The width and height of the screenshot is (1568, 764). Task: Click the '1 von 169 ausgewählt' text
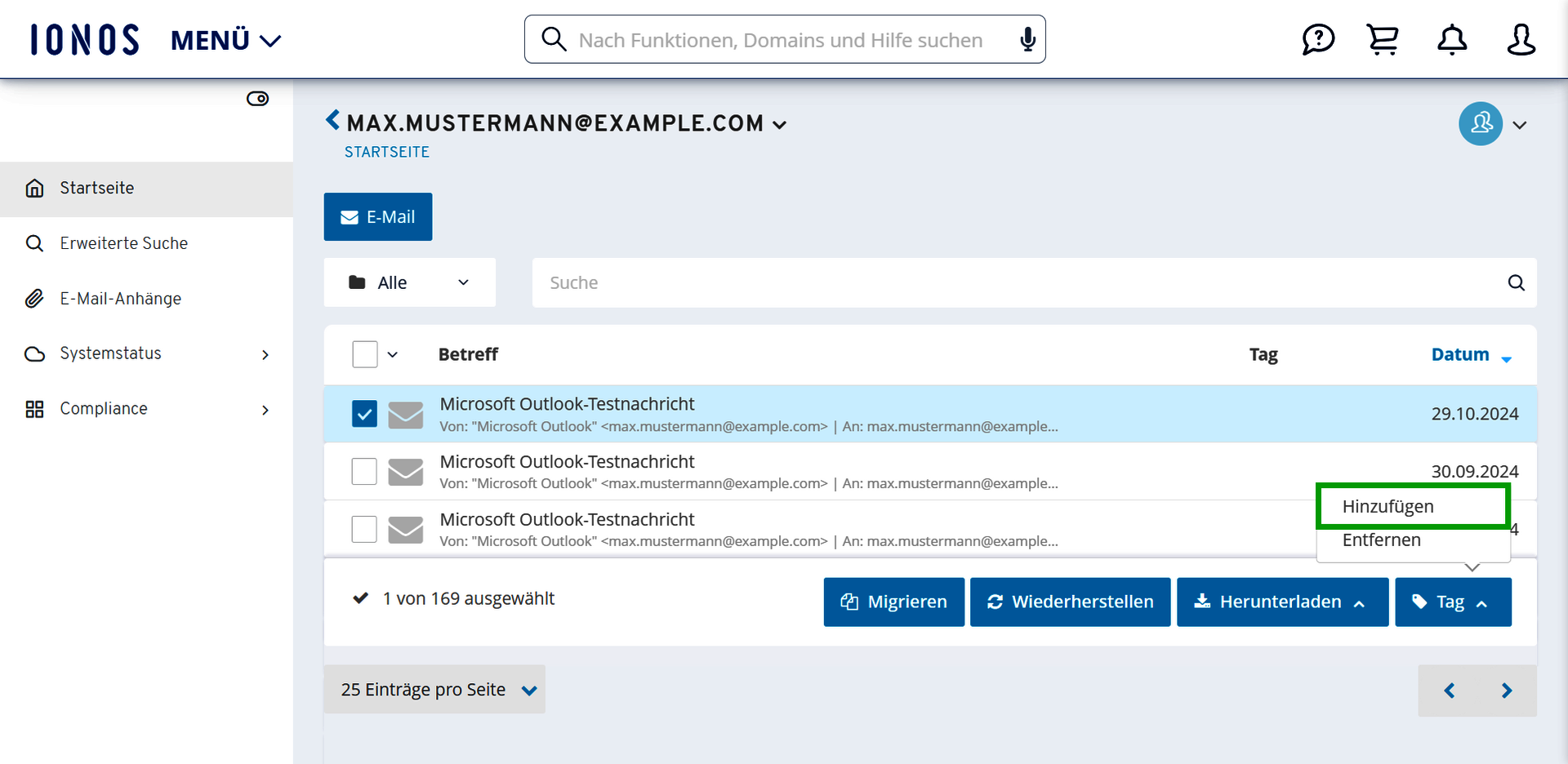coord(468,598)
